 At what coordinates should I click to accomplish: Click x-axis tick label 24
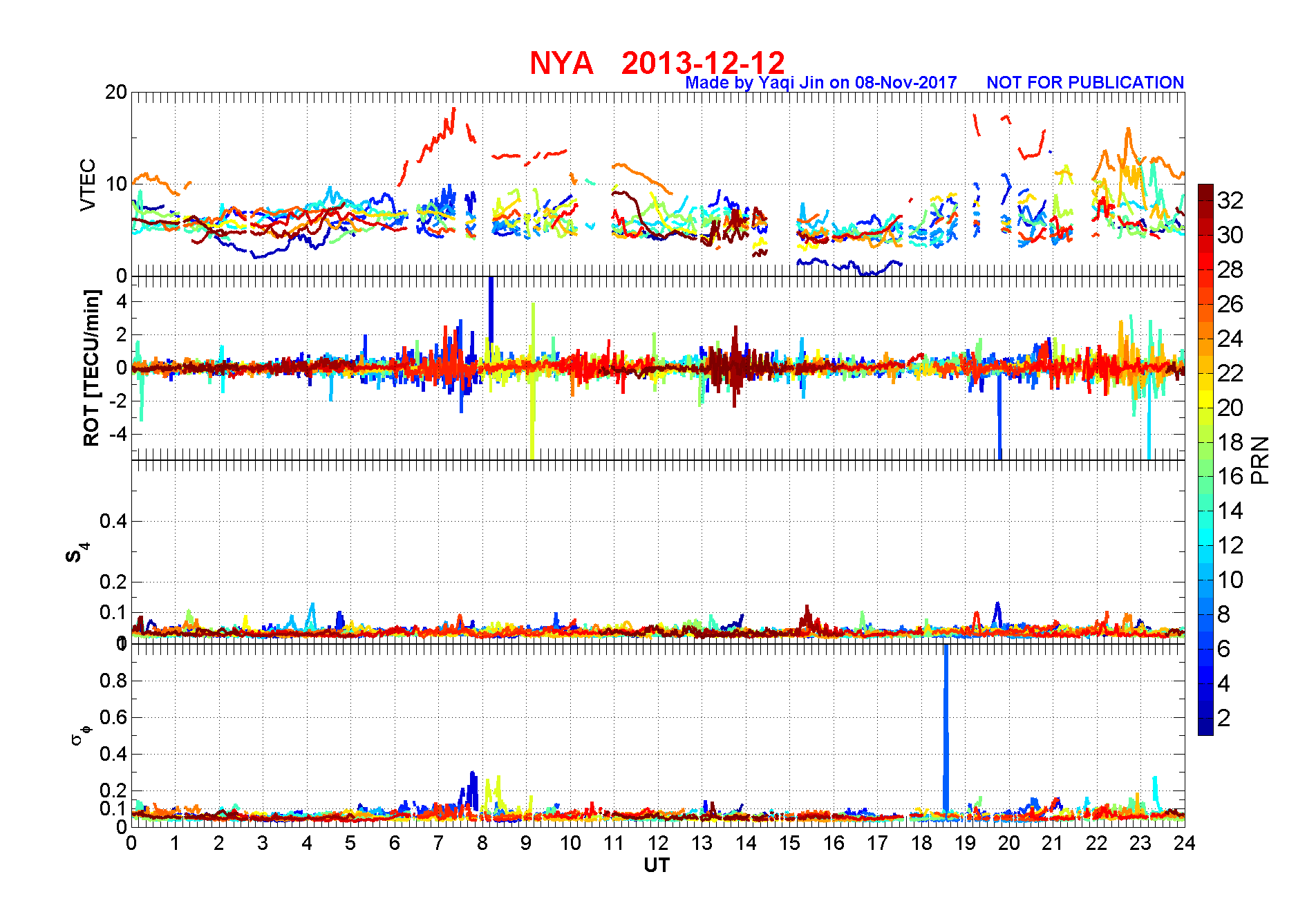click(x=1185, y=843)
